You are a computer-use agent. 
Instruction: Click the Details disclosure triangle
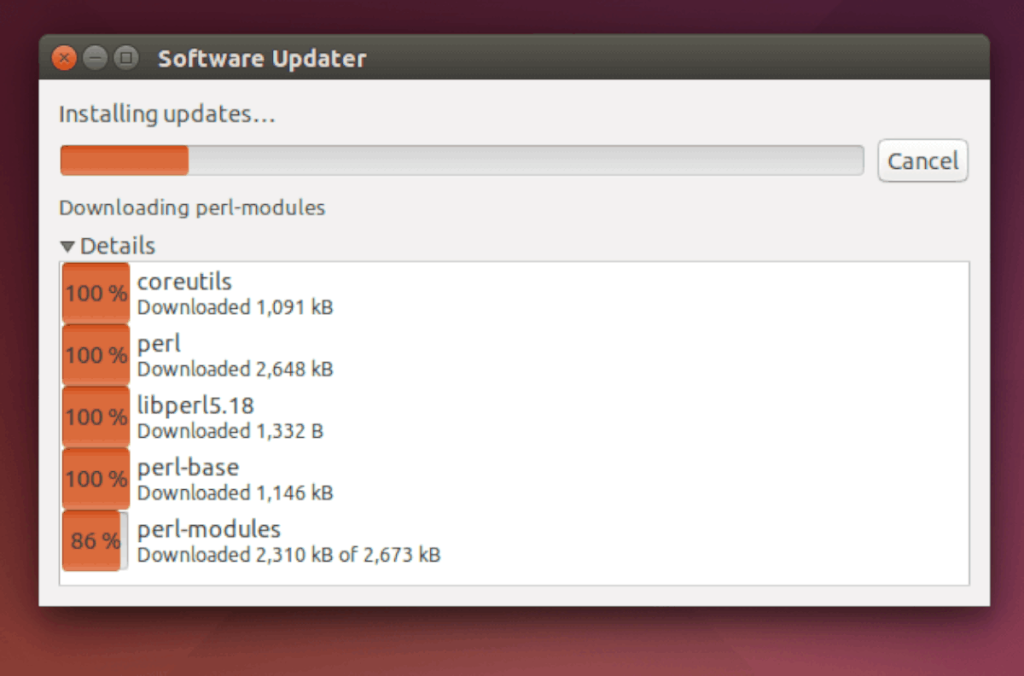click(x=67, y=245)
